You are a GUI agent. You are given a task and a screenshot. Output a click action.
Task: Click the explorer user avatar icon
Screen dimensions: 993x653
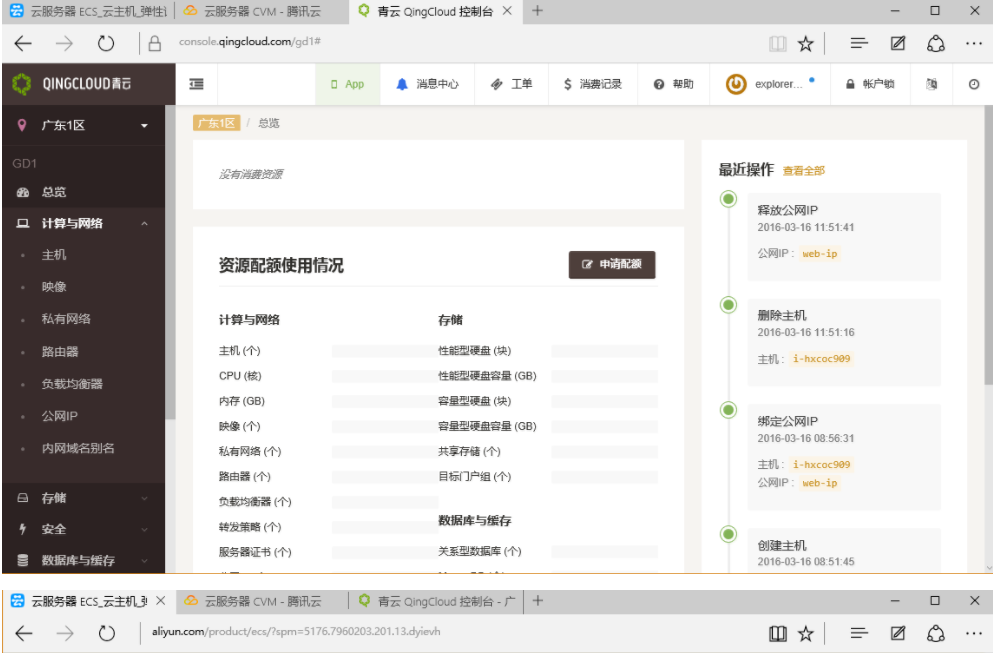point(736,84)
